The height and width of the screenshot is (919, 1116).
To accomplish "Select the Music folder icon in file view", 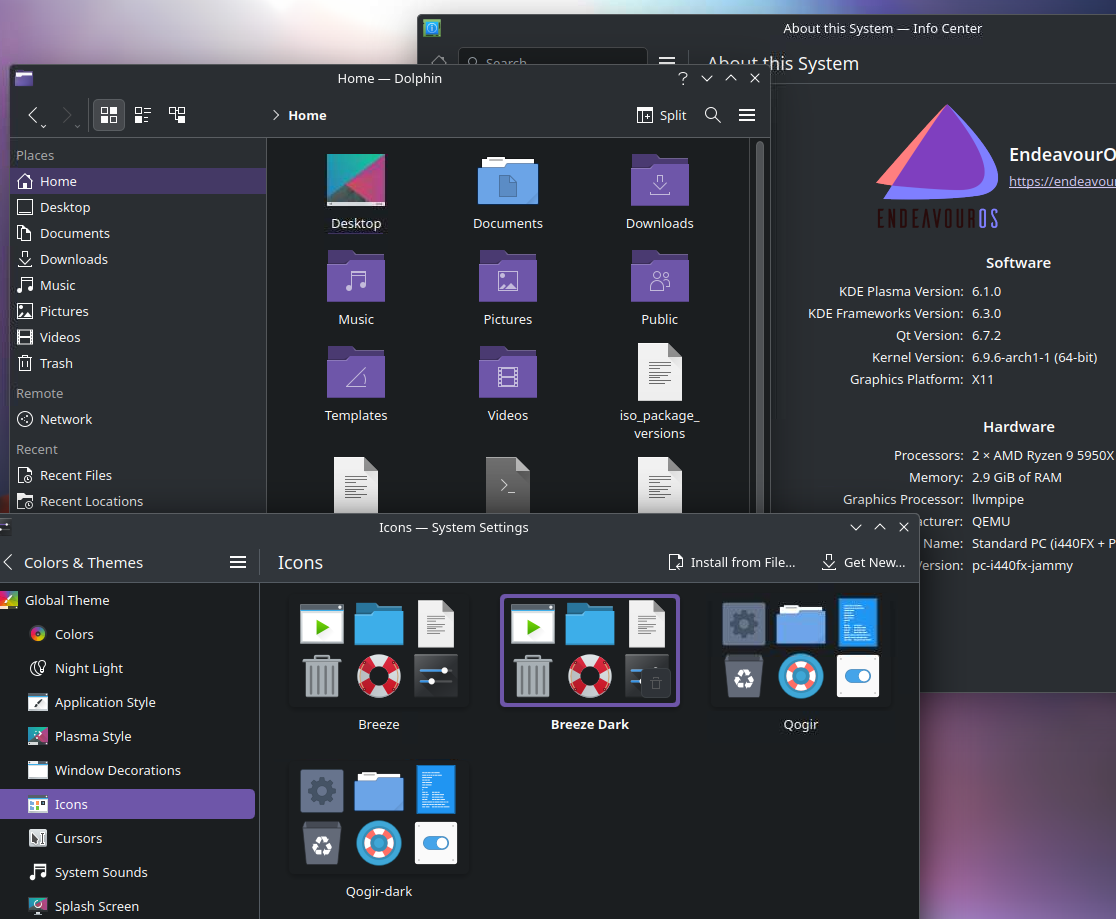I will [356, 276].
